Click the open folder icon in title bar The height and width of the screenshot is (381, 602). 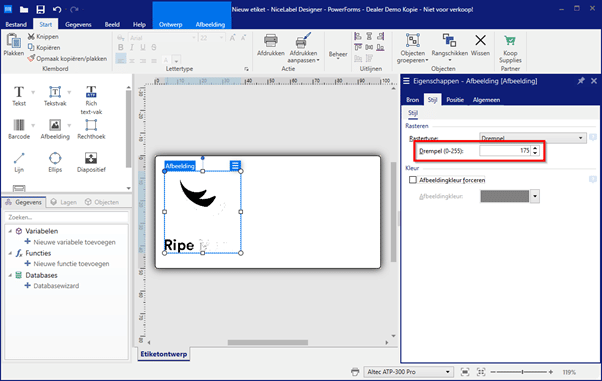(24, 9)
